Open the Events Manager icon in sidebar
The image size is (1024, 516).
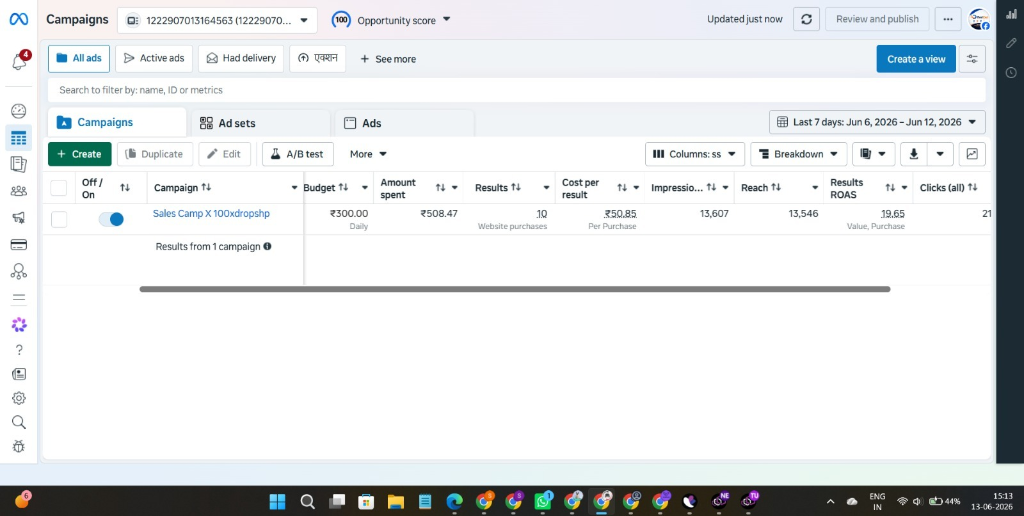coord(19,271)
